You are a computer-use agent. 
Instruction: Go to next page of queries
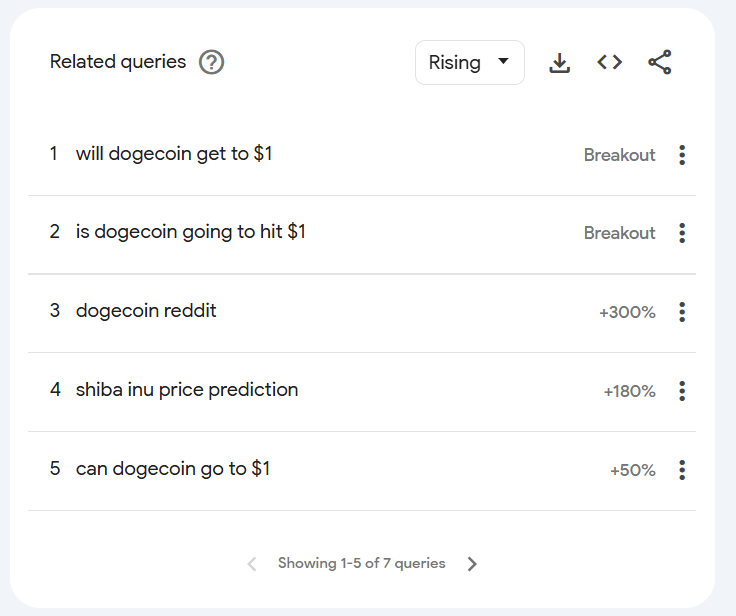tap(472, 563)
